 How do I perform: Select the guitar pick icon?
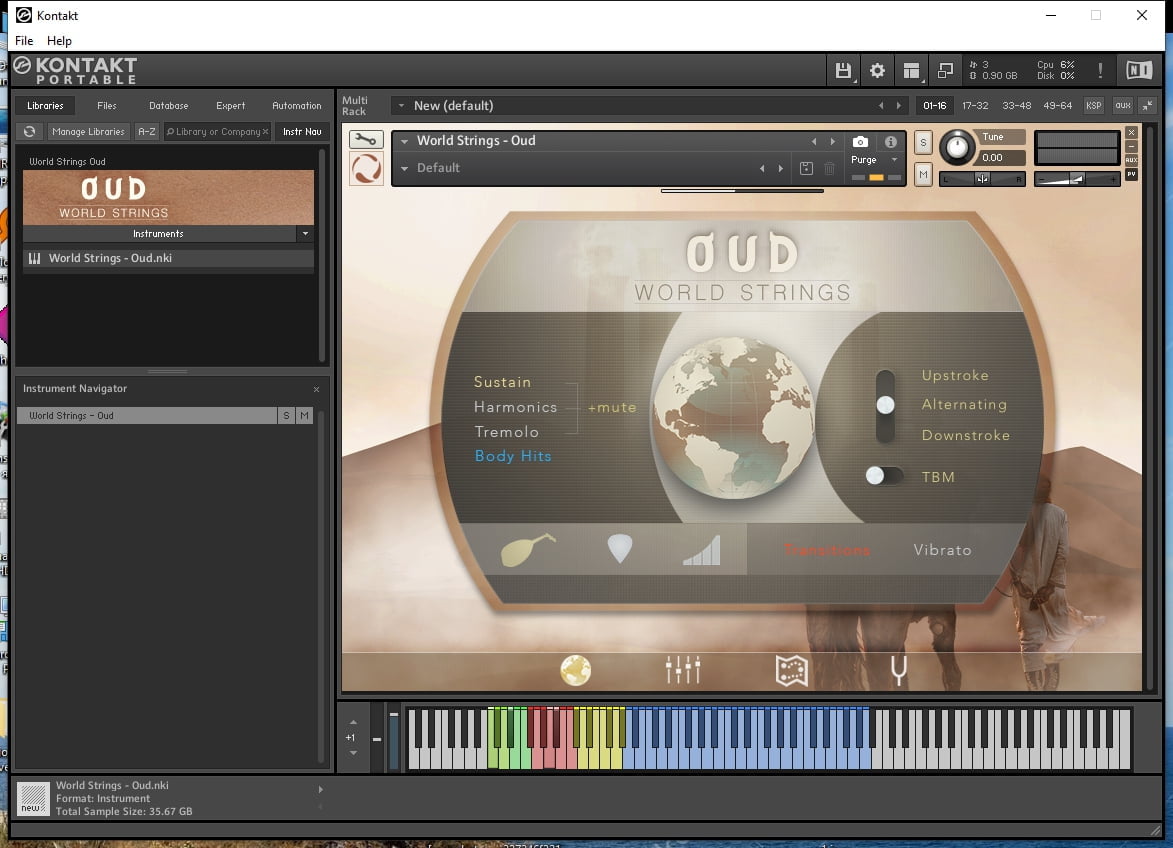pyautogui.click(x=620, y=549)
